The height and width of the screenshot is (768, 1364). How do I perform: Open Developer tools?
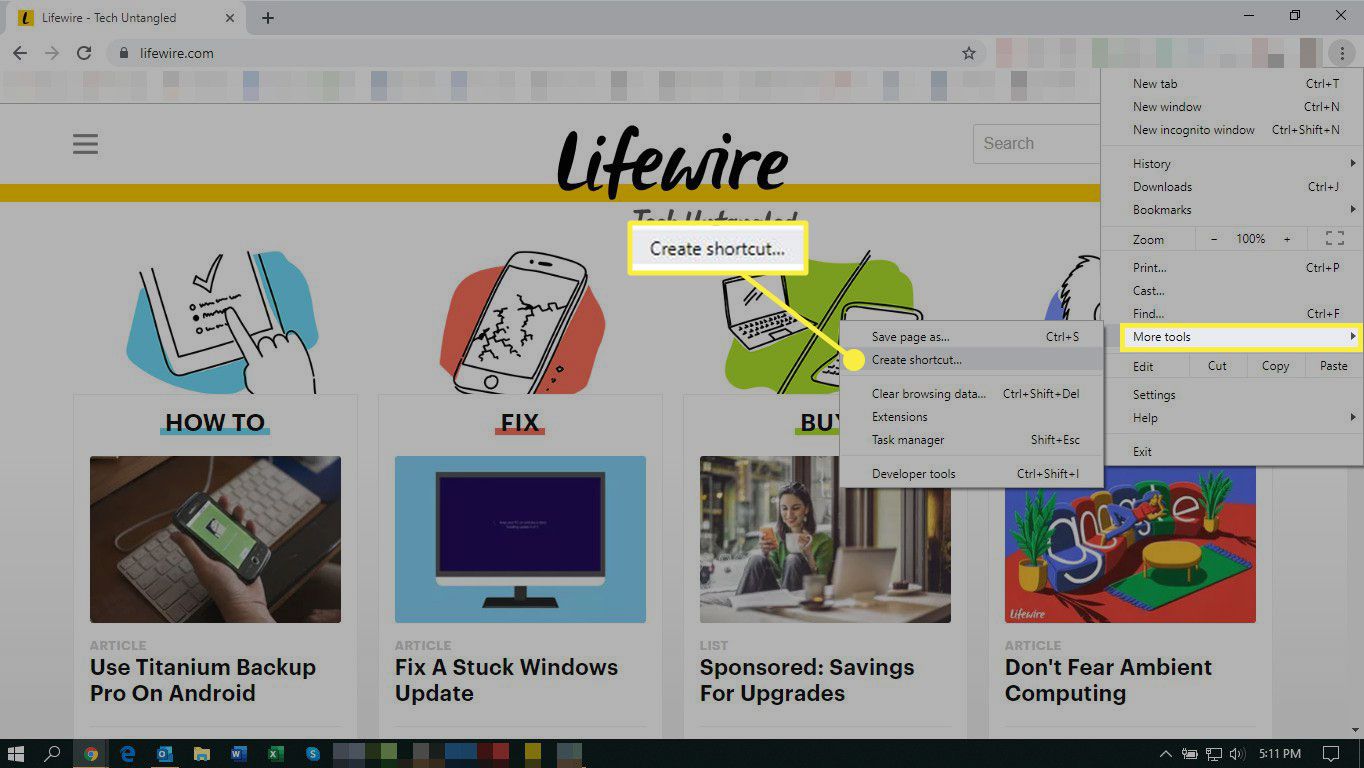point(971,473)
